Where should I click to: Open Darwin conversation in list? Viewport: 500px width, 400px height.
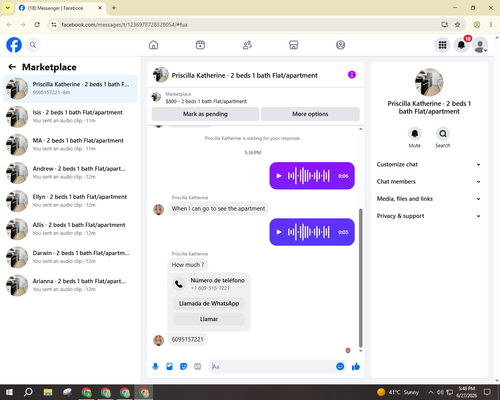point(70,257)
